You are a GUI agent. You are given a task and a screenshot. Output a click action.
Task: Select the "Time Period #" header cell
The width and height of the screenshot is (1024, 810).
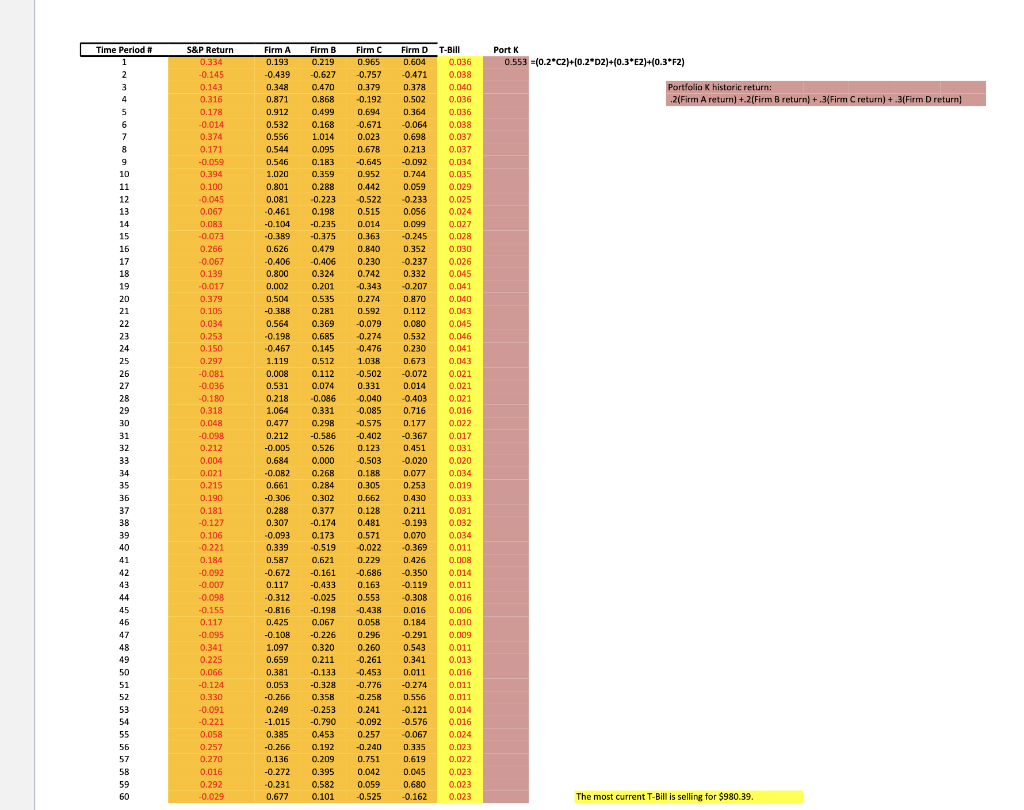click(x=124, y=50)
